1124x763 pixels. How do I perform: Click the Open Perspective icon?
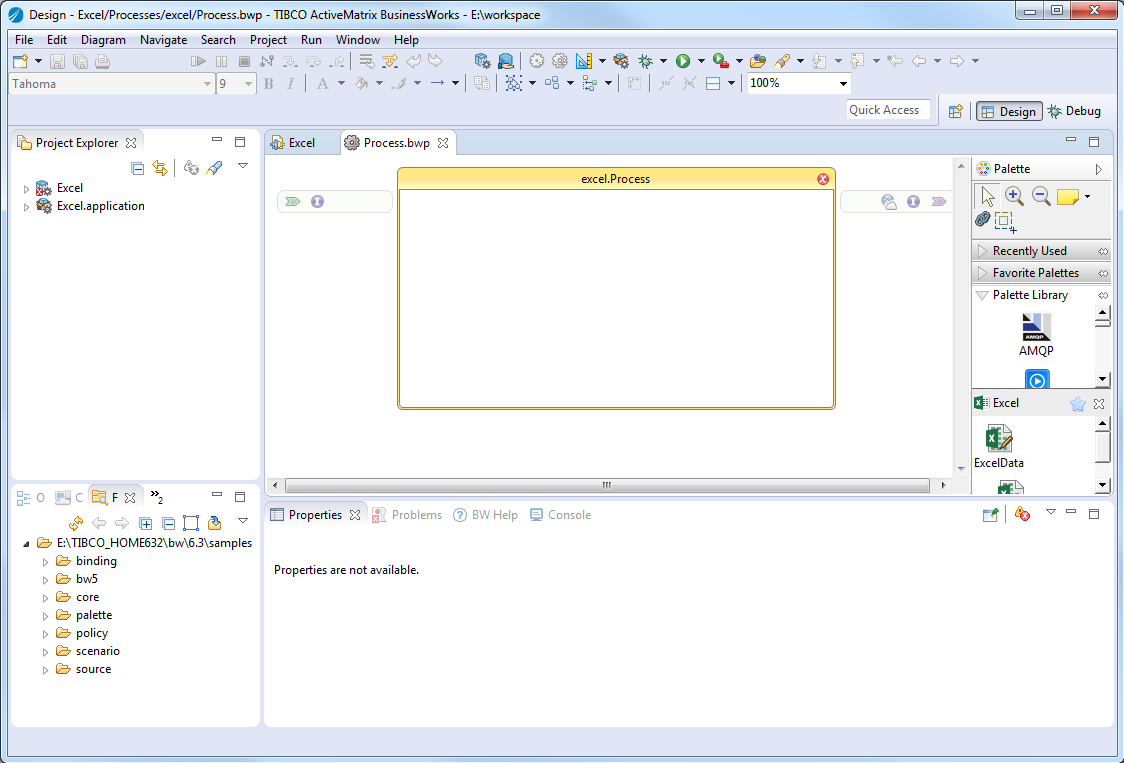(x=955, y=111)
